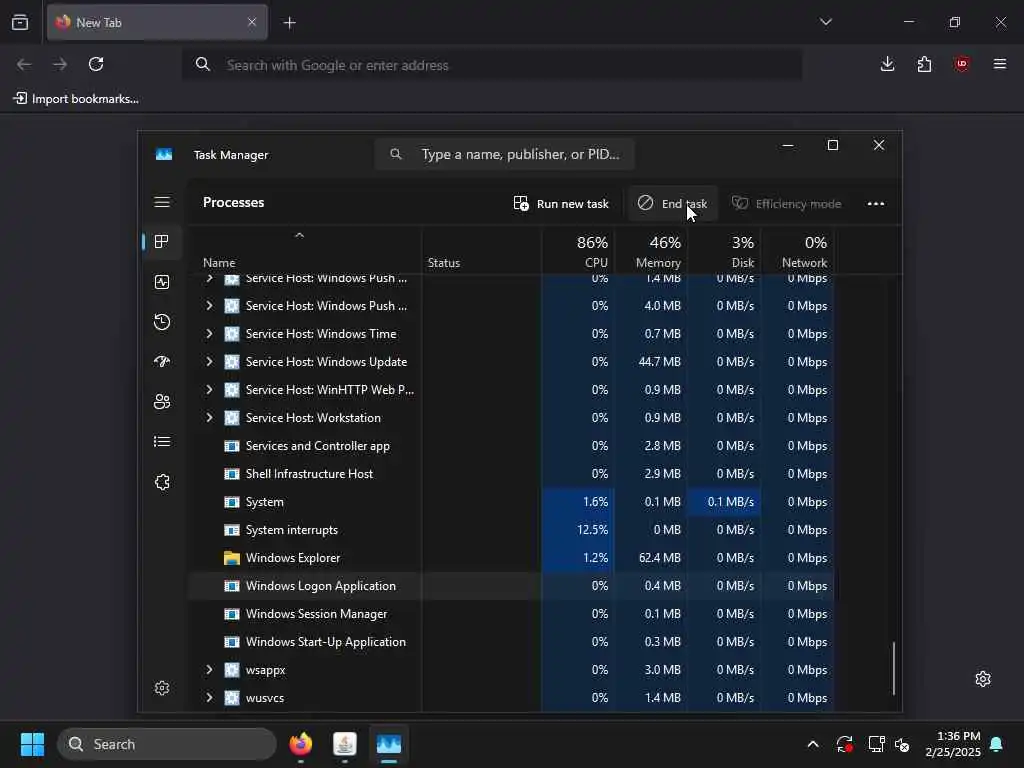Open Firefox downloads panel
The image size is (1024, 768).
click(888, 64)
